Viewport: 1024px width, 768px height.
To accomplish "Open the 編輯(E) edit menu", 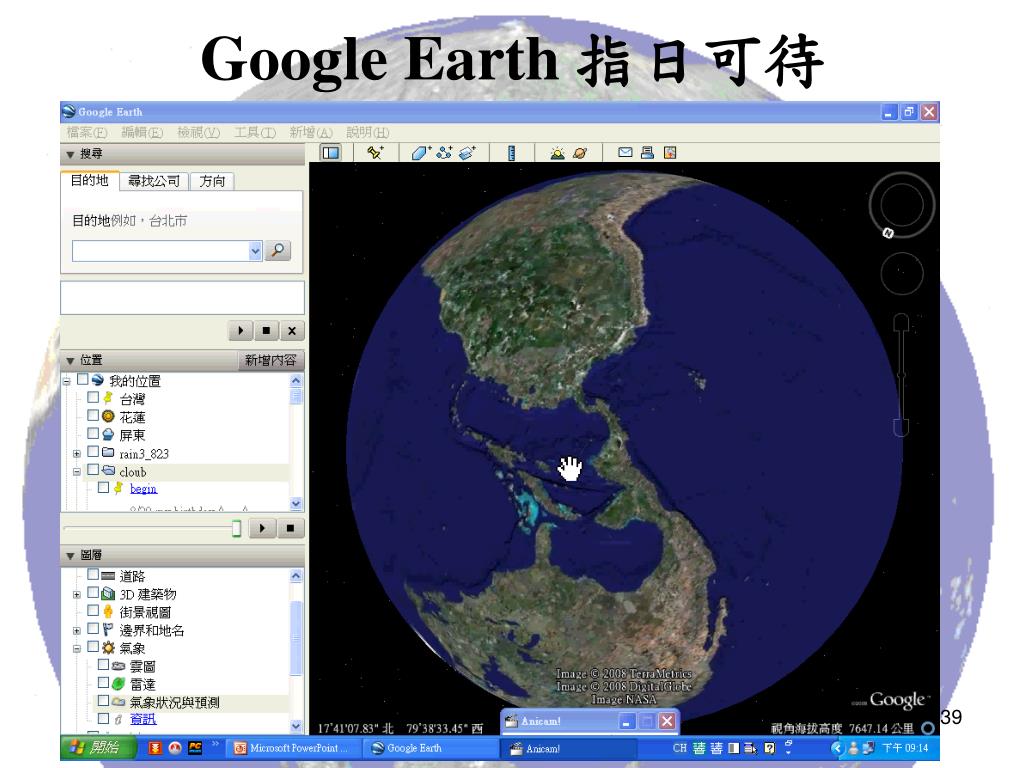I will (142, 133).
